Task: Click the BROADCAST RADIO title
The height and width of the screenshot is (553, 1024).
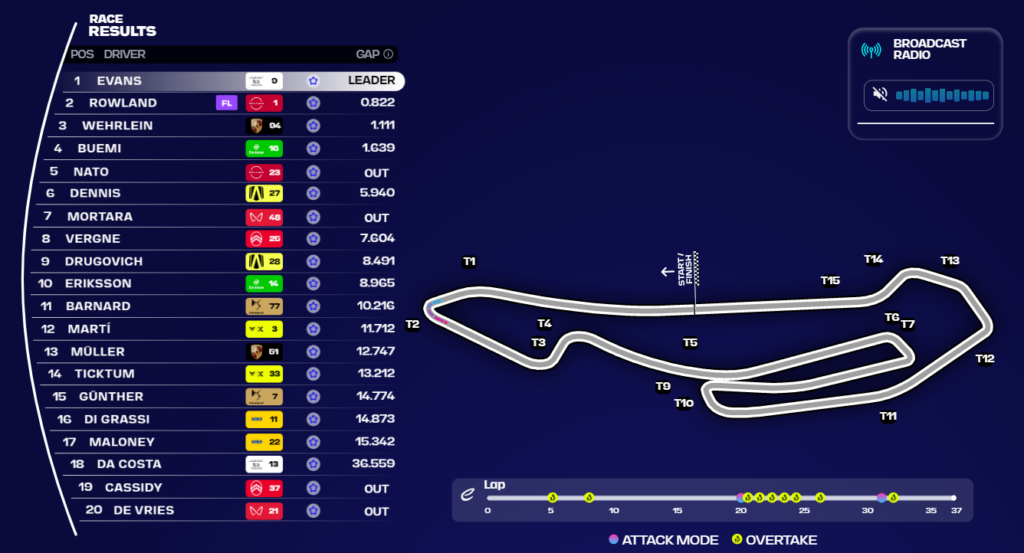Action: click(x=929, y=49)
